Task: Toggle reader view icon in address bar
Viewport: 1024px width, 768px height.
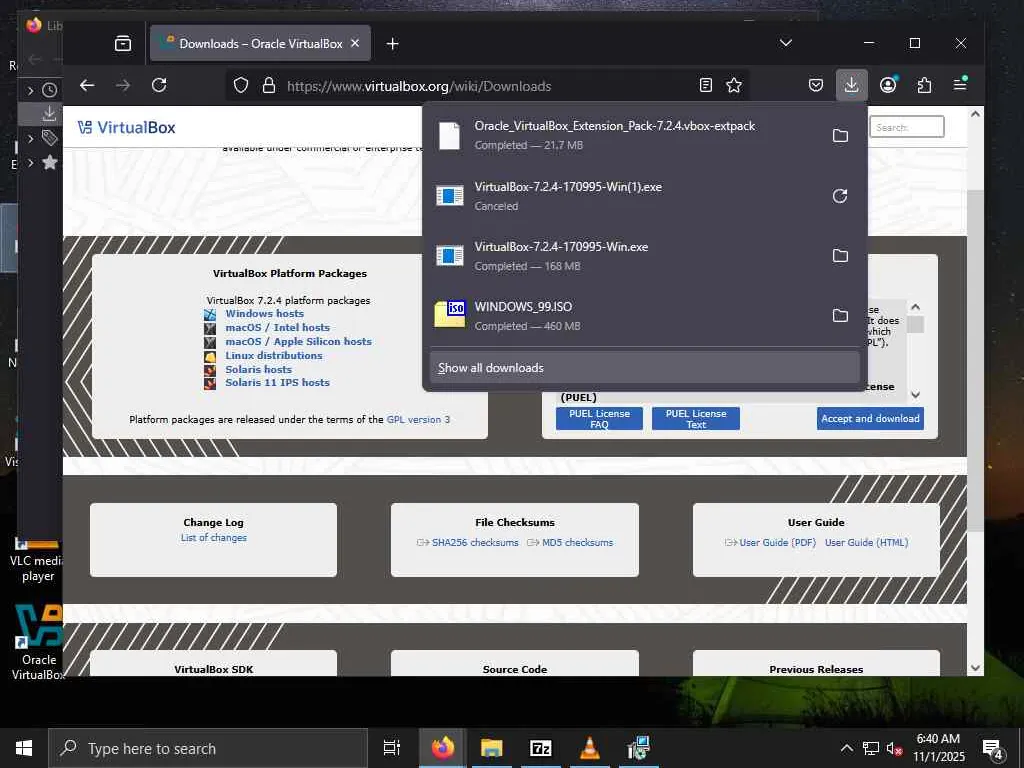Action: click(705, 86)
